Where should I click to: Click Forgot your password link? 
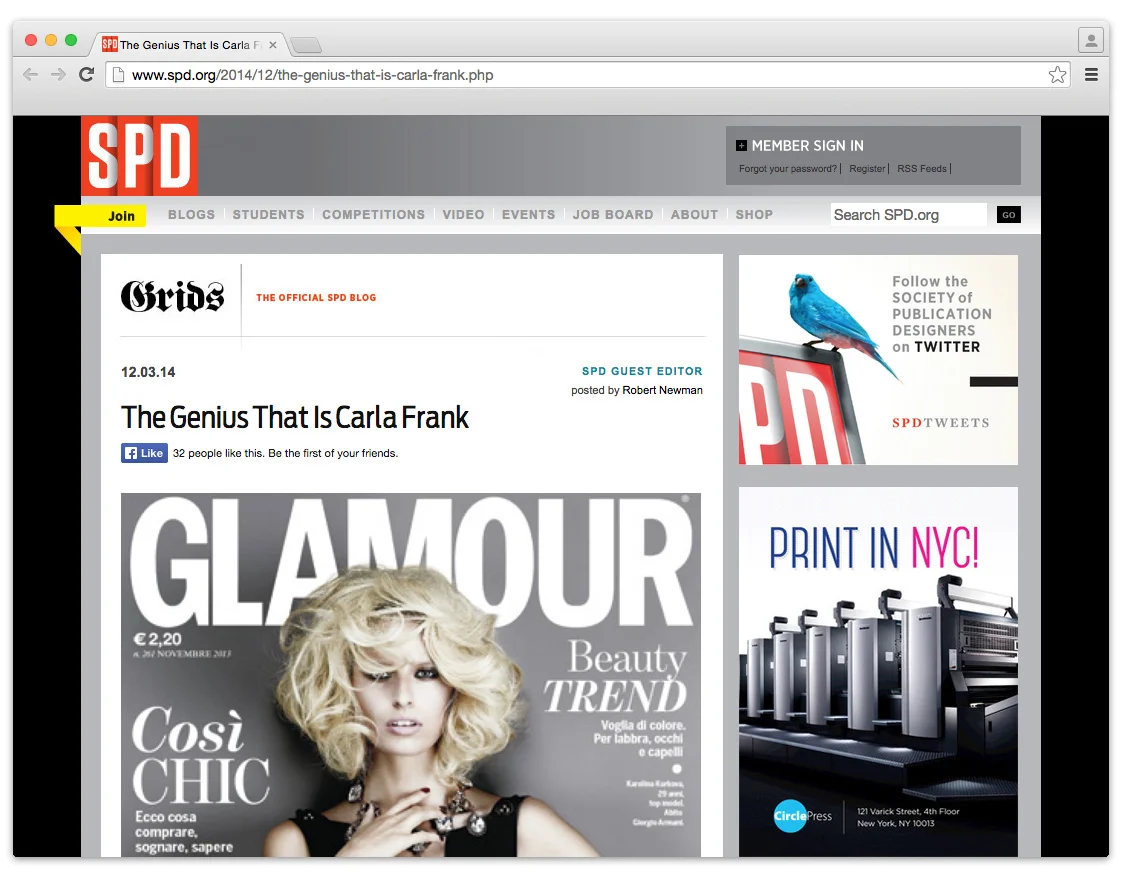point(788,168)
